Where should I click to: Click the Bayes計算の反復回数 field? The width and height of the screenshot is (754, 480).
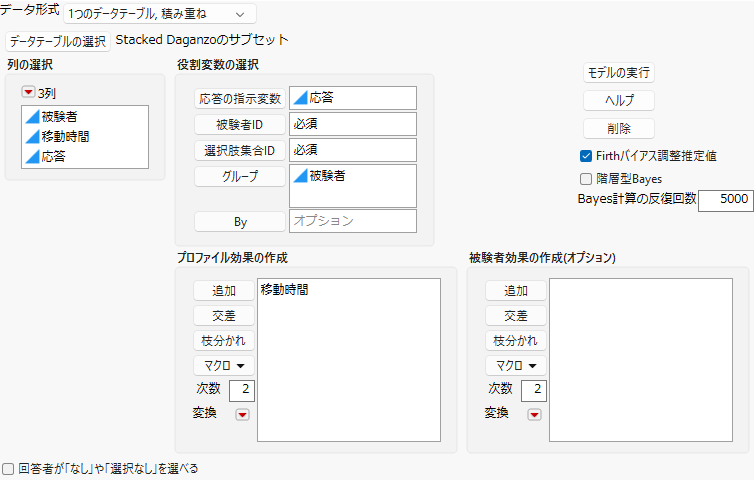point(726,200)
